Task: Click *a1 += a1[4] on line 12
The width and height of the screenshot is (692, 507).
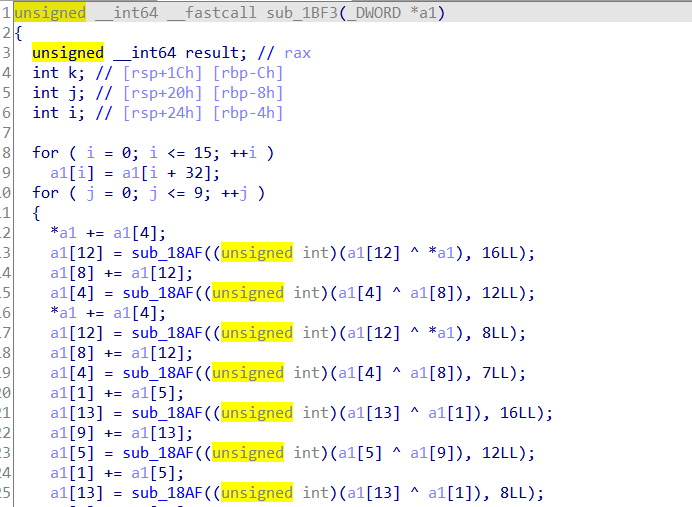Action: click(x=108, y=233)
